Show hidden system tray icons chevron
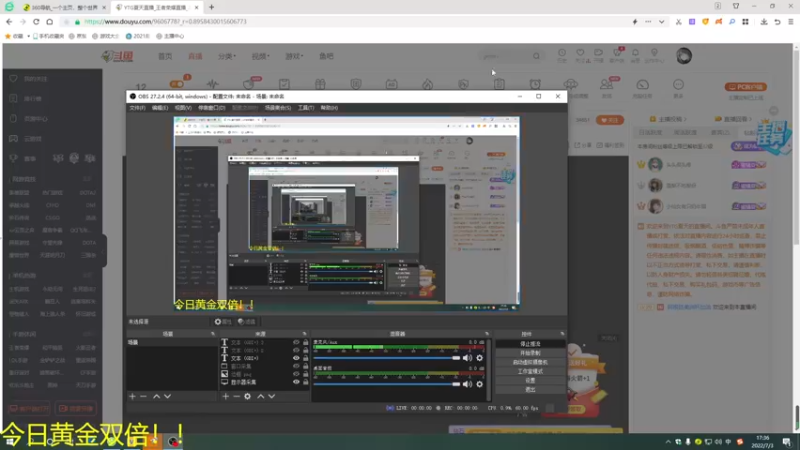 click(668, 442)
